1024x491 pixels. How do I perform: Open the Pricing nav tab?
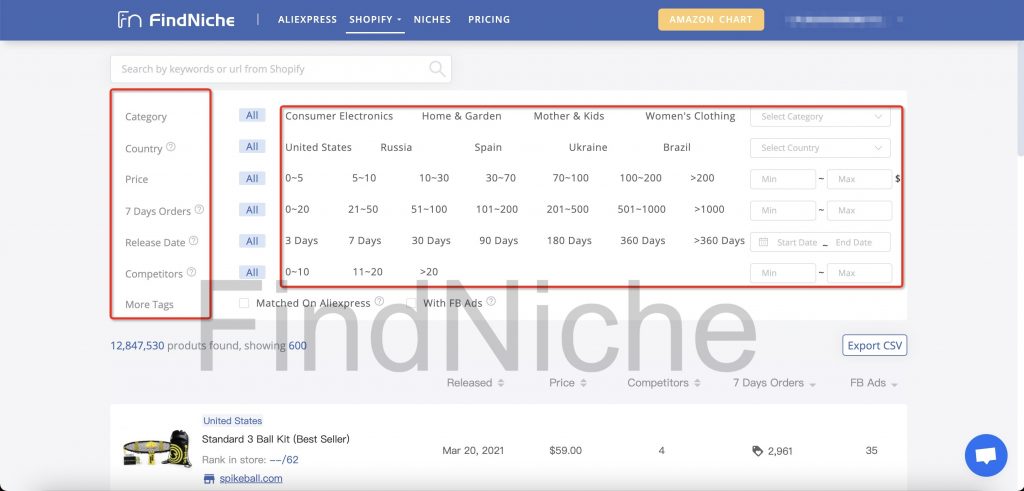click(489, 20)
